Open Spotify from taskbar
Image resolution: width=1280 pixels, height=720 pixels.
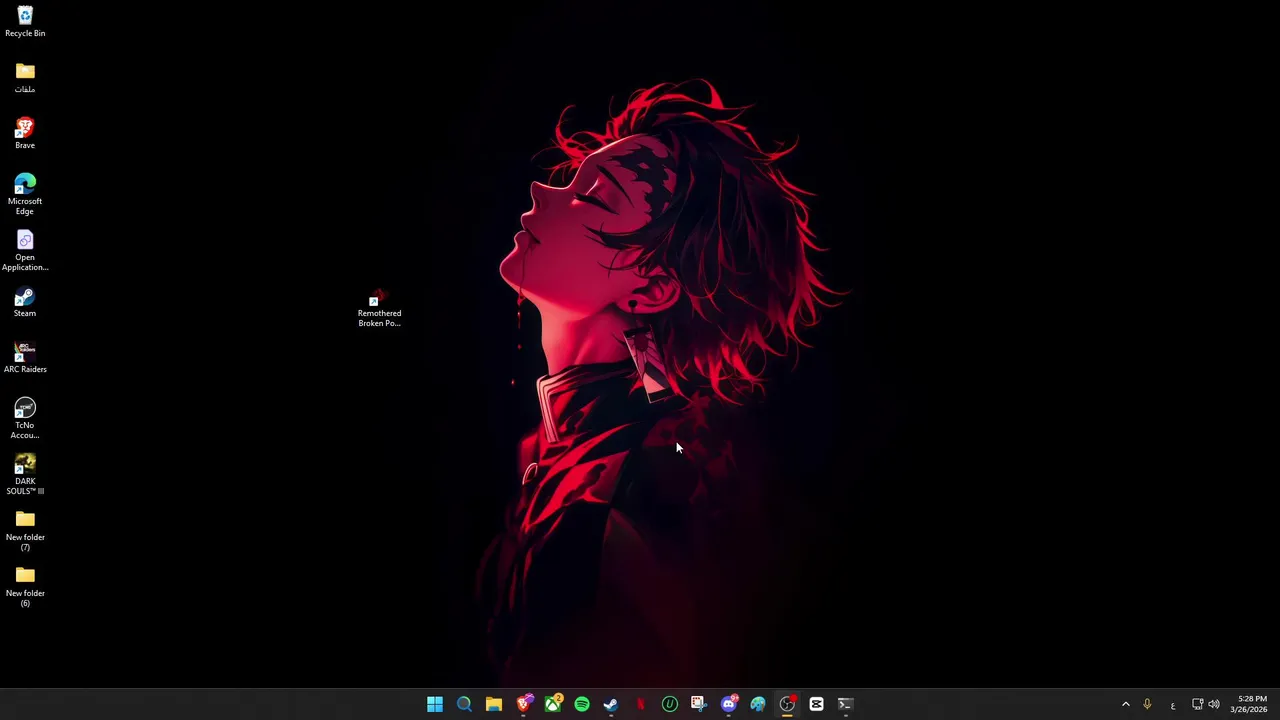point(582,704)
